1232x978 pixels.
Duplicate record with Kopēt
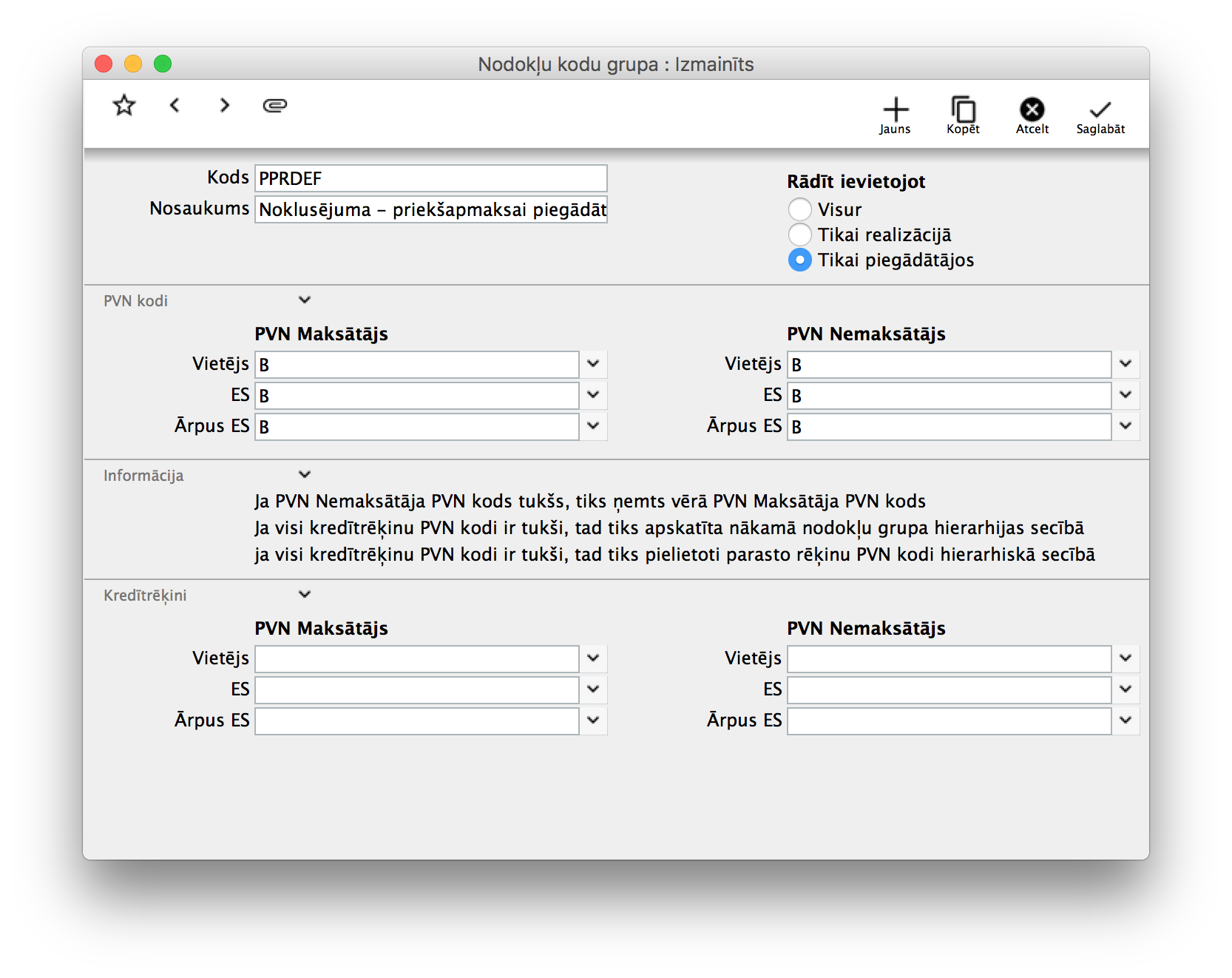(x=963, y=116)
